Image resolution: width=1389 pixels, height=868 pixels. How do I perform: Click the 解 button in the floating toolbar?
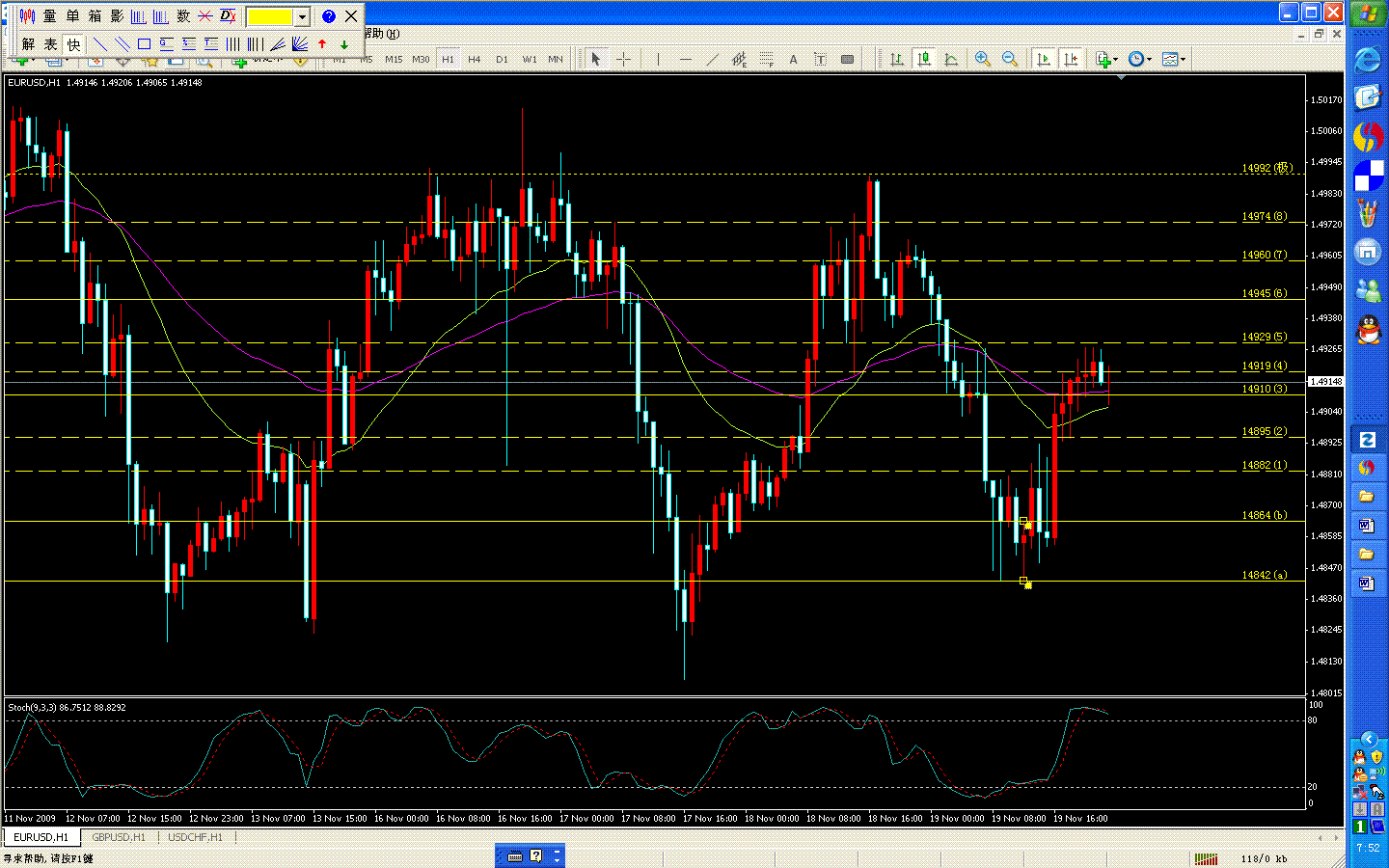click(28, 44)
